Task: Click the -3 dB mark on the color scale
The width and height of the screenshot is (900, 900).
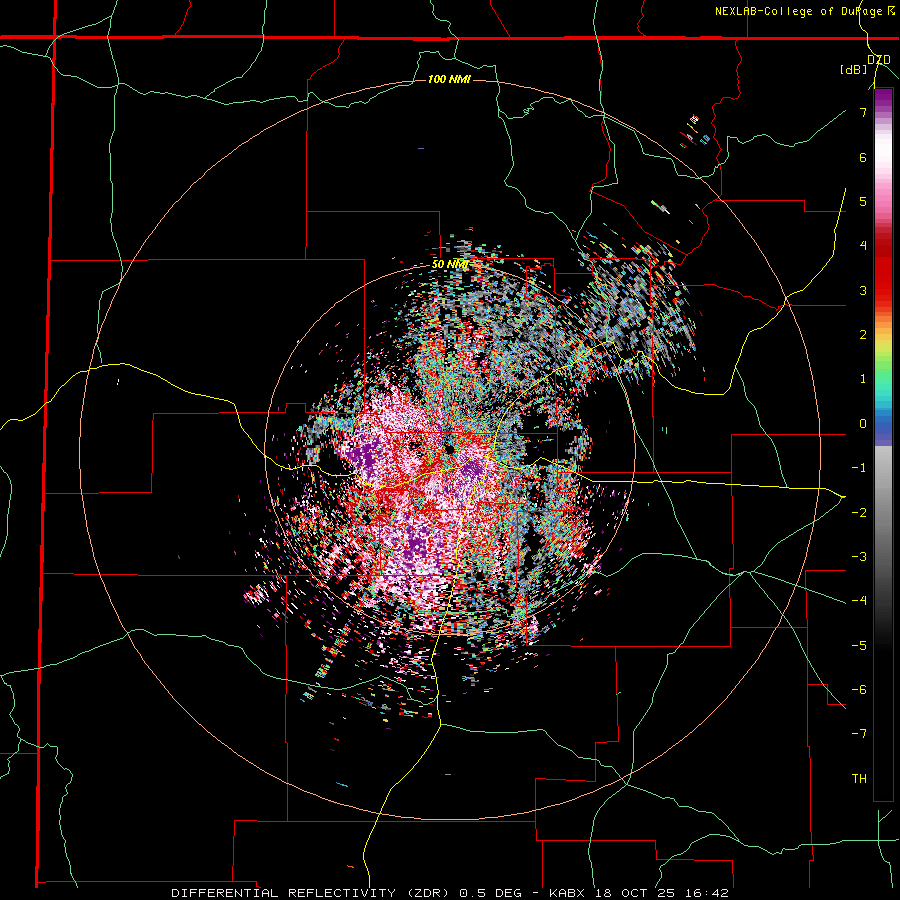Action: coord(859,557)
